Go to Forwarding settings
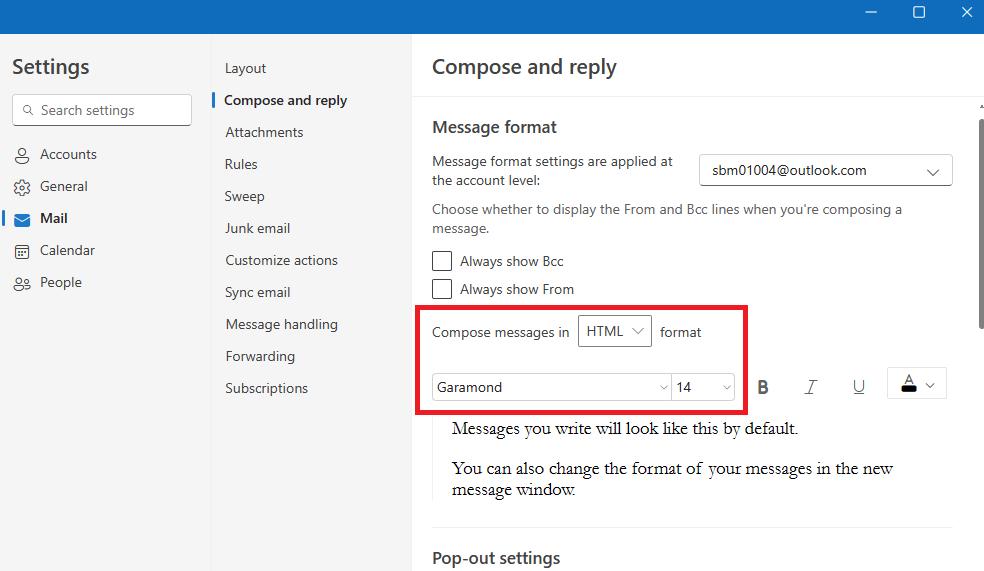984x571 pixels. pyautogui.click(x=260, y=356)
